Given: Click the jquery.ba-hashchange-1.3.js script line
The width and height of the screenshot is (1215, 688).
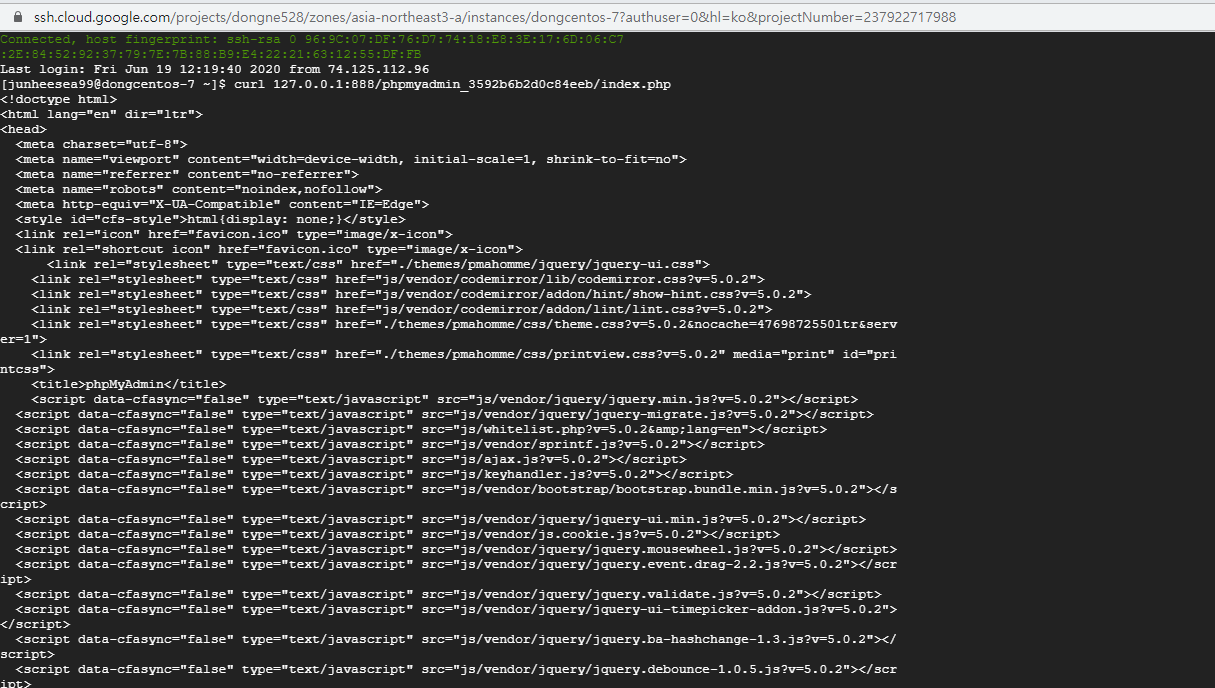Looking at the screenshot, I should coord(449,647).
